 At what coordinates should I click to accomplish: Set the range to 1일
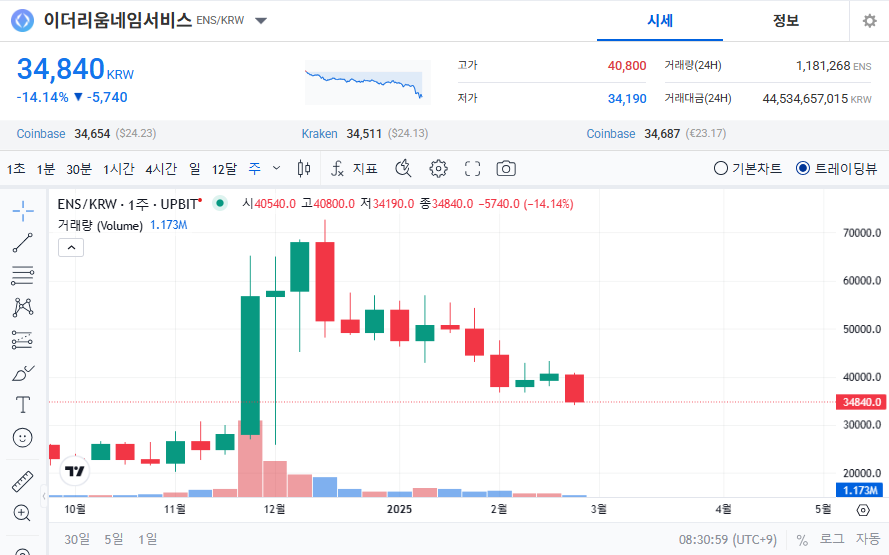point(147,539)
